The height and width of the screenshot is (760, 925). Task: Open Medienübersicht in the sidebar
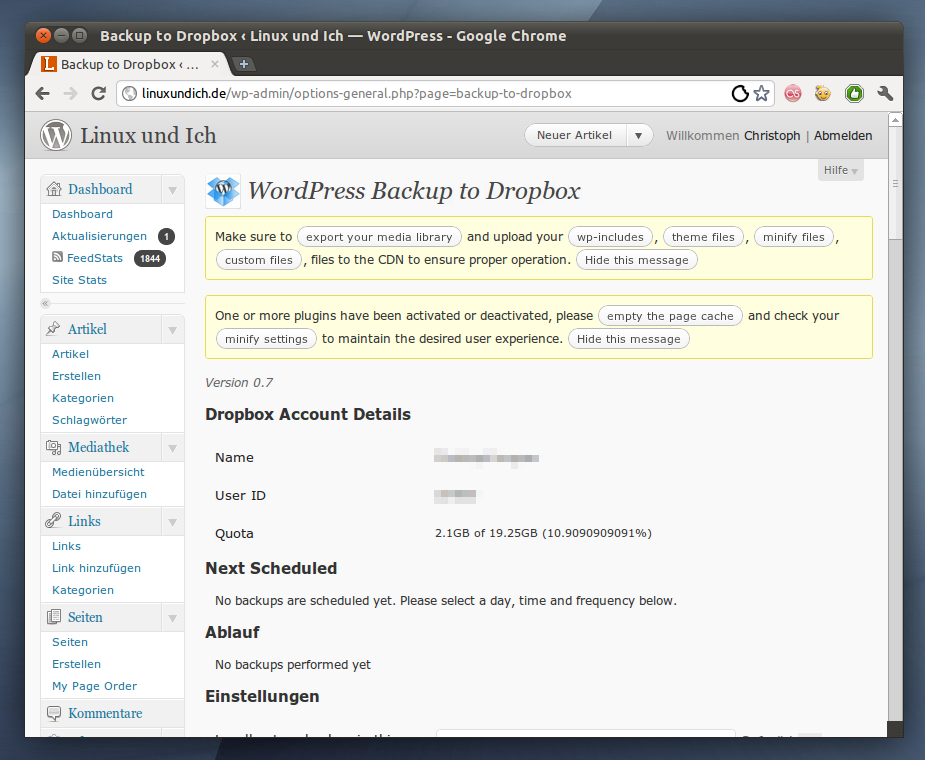(x=98, y=472)
